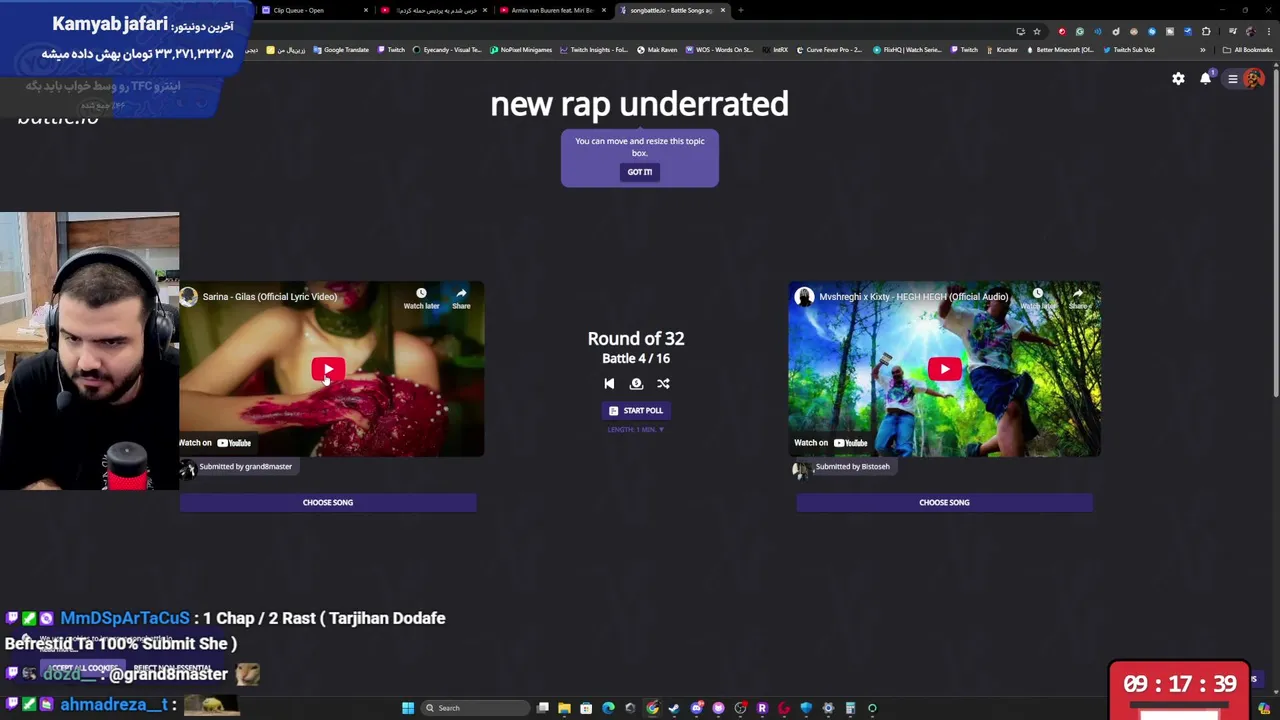Open File Explorer on taskbar
1280x720 pixels.
pyautogui.click(x=564, y=708)
